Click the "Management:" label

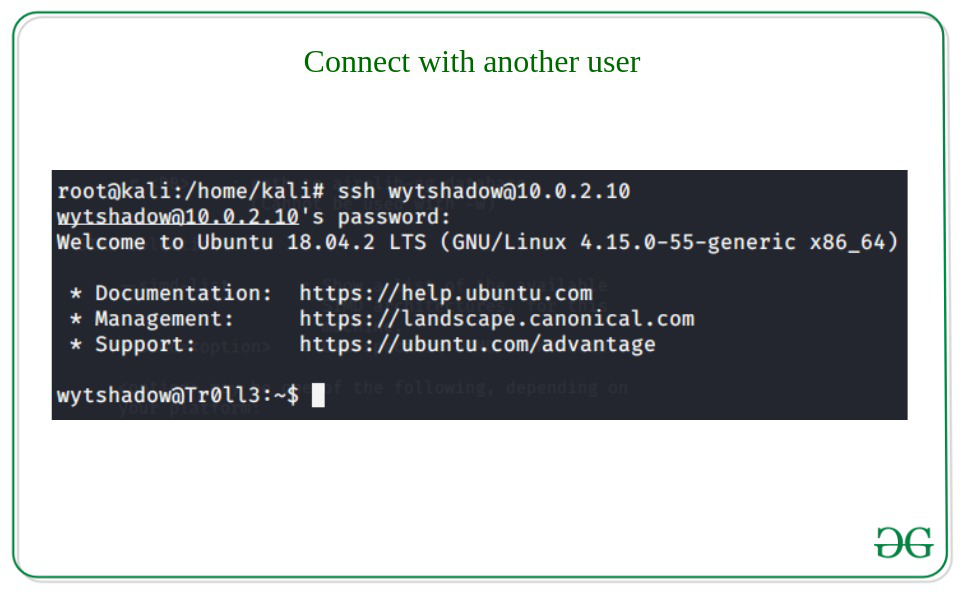tap(165, 319)
